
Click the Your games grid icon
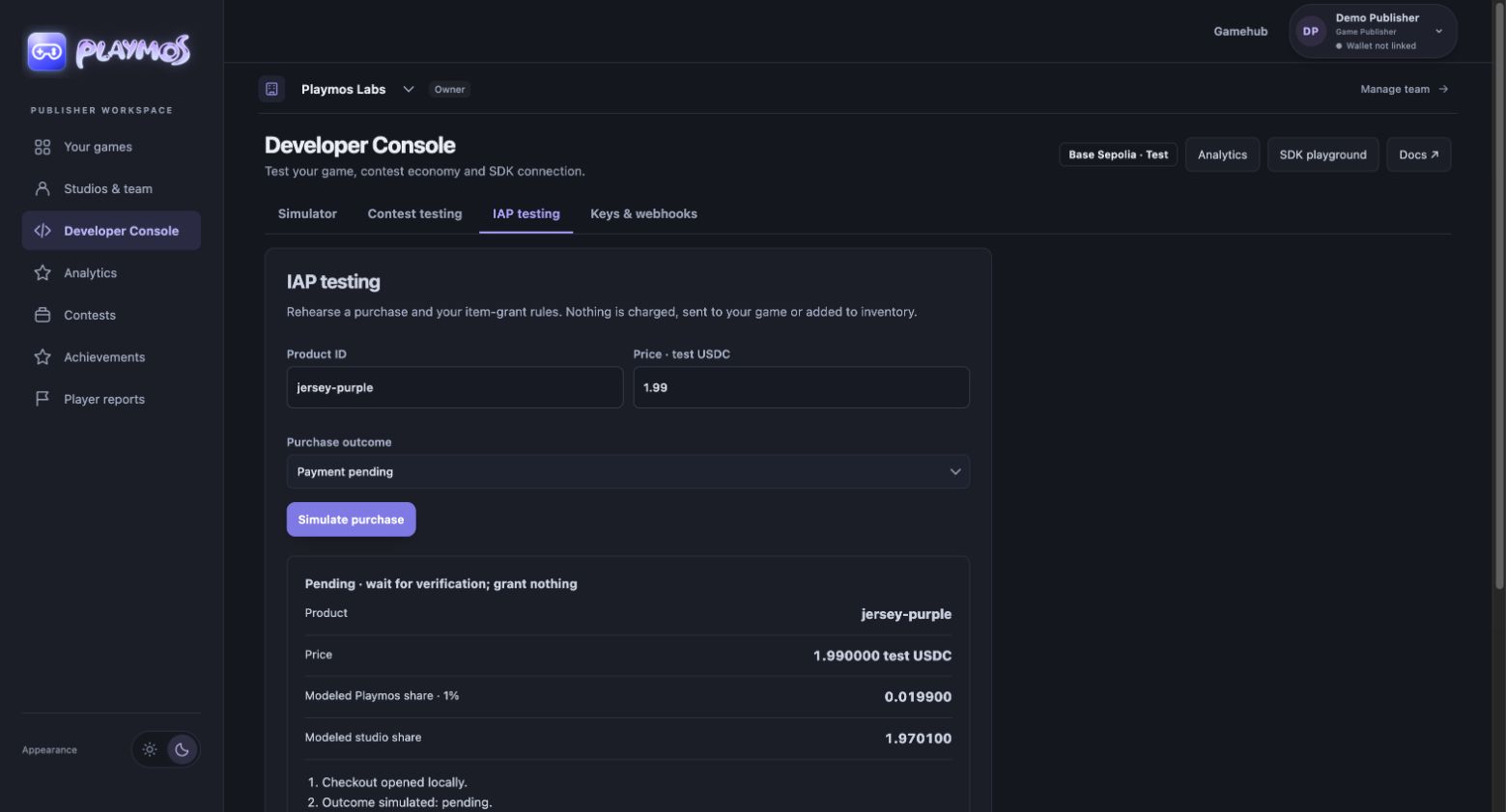click(x=43, y=147)
